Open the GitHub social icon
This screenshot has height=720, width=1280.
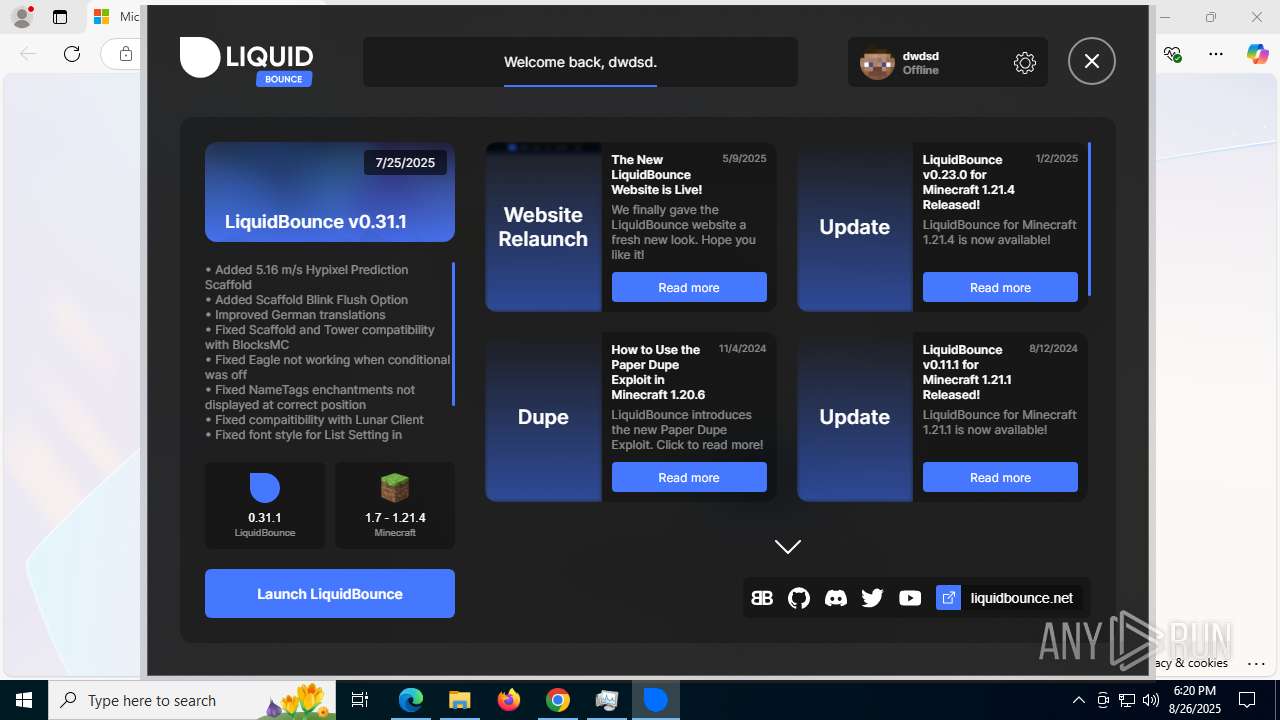pyautogui.click(x=799, y=598)
